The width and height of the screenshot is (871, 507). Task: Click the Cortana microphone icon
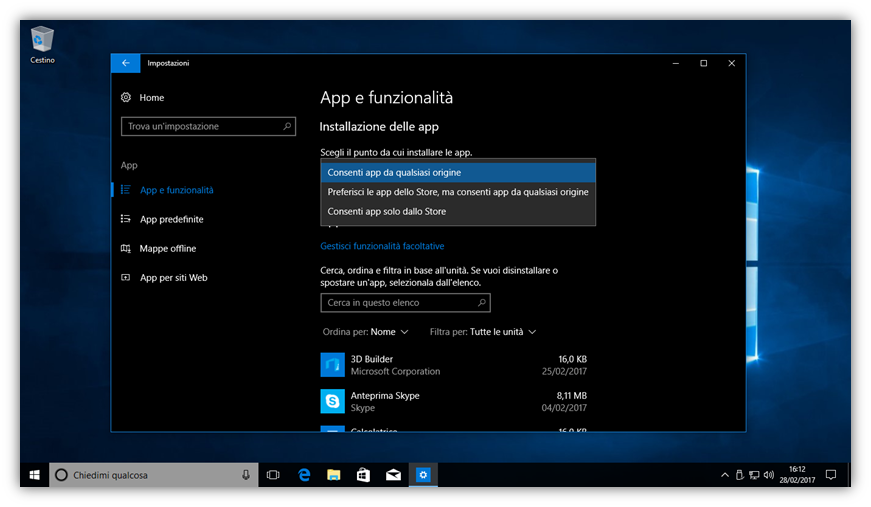pyautogui.click(x=246, y=475)
